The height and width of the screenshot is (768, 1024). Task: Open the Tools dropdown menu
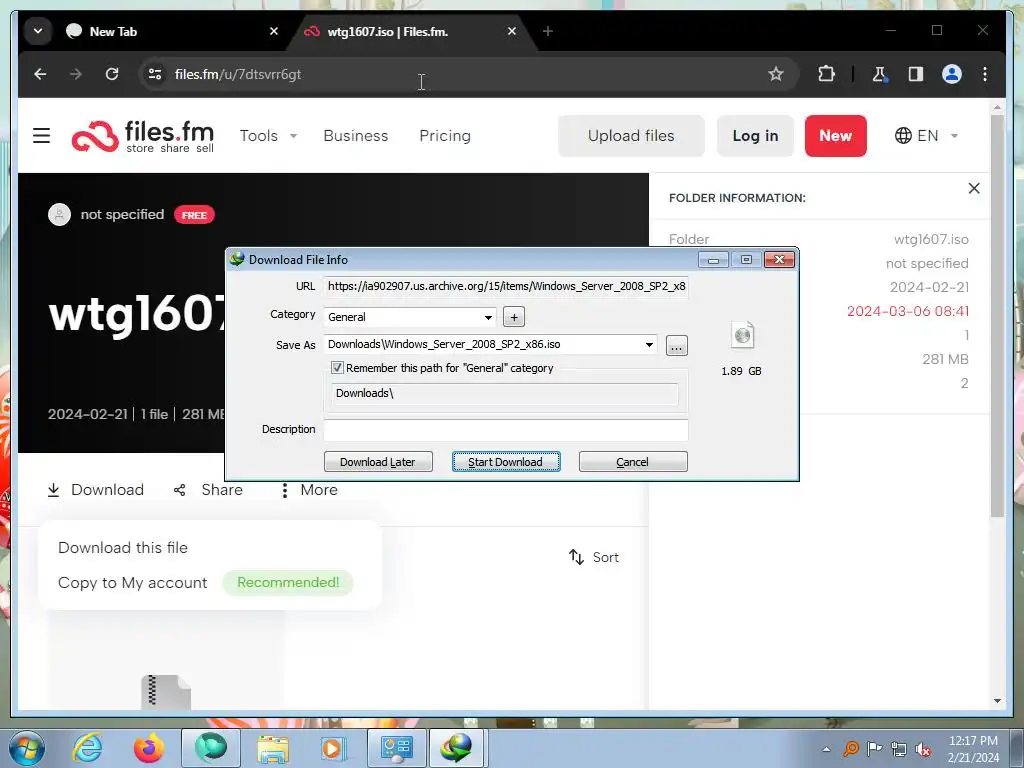(x=268, y=136)
